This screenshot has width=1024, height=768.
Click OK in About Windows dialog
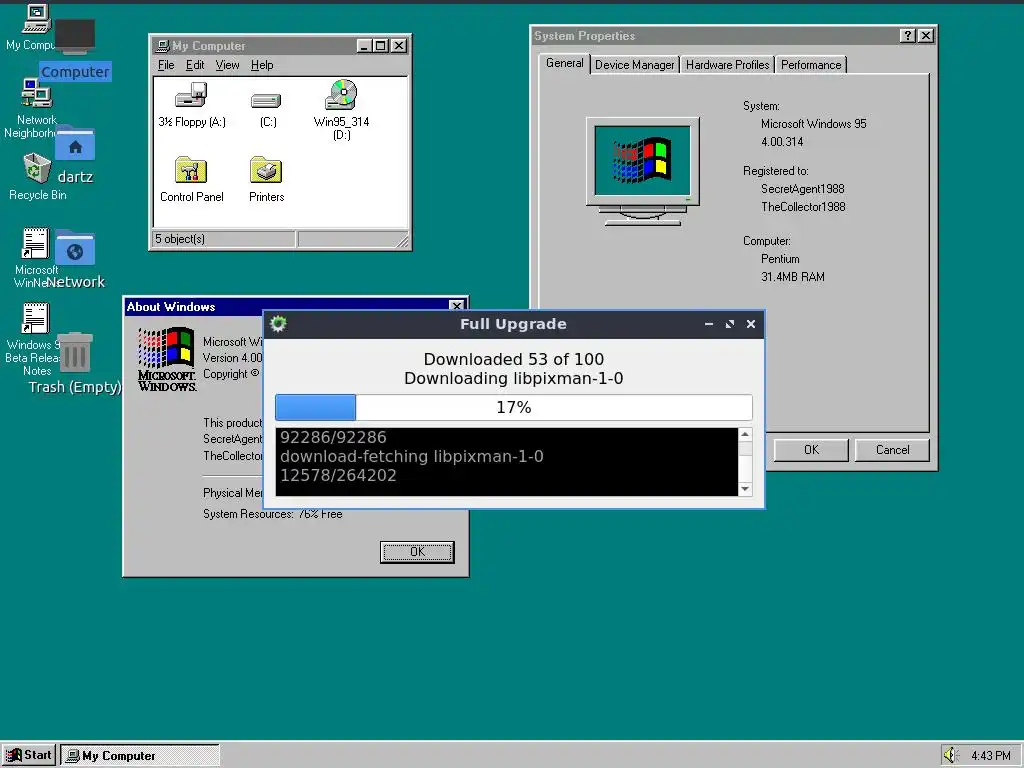(417, 552)
